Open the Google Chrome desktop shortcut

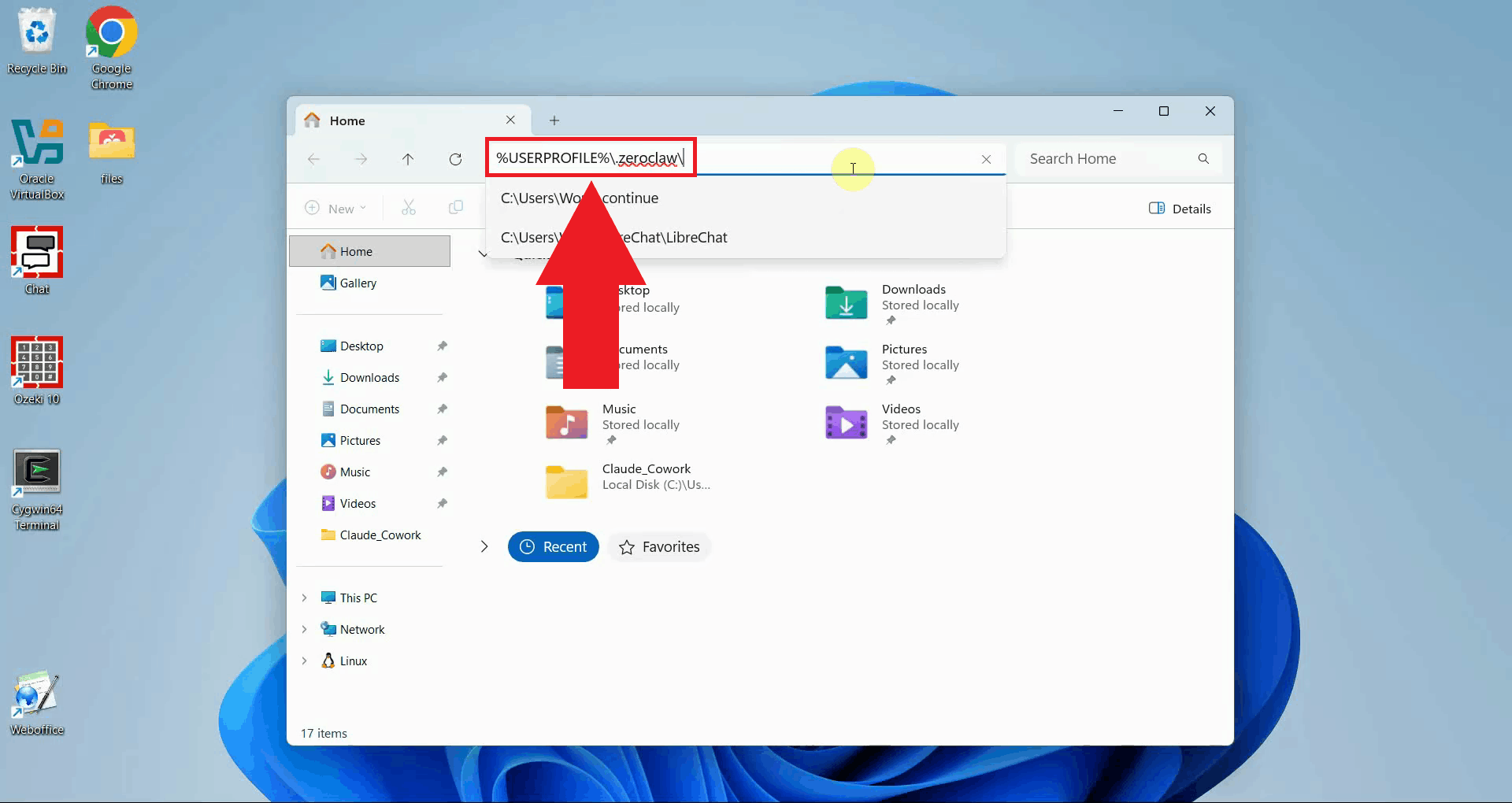tap(111, 47)
